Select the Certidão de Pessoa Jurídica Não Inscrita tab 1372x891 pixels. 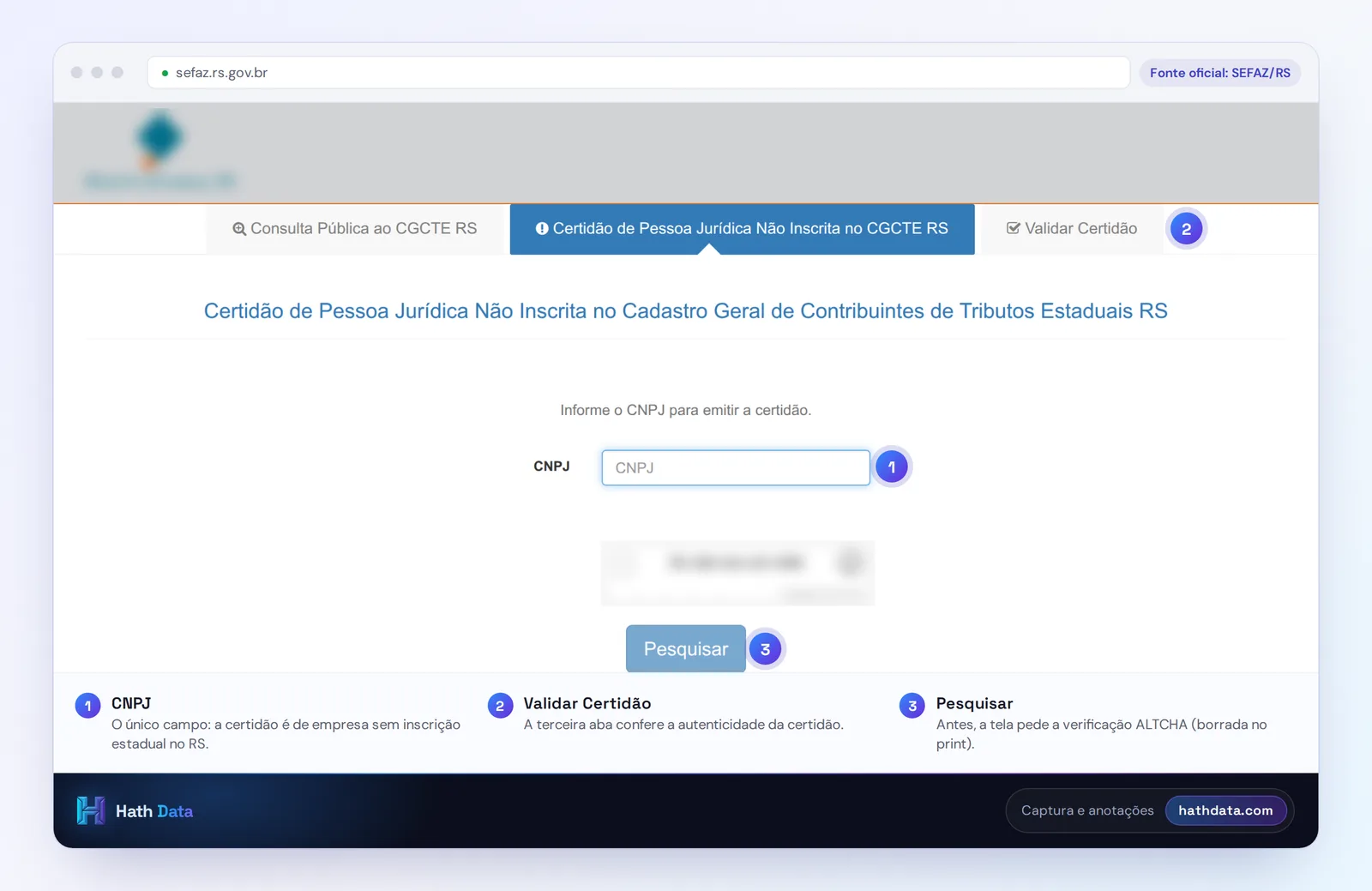click(x=742, y=229)
